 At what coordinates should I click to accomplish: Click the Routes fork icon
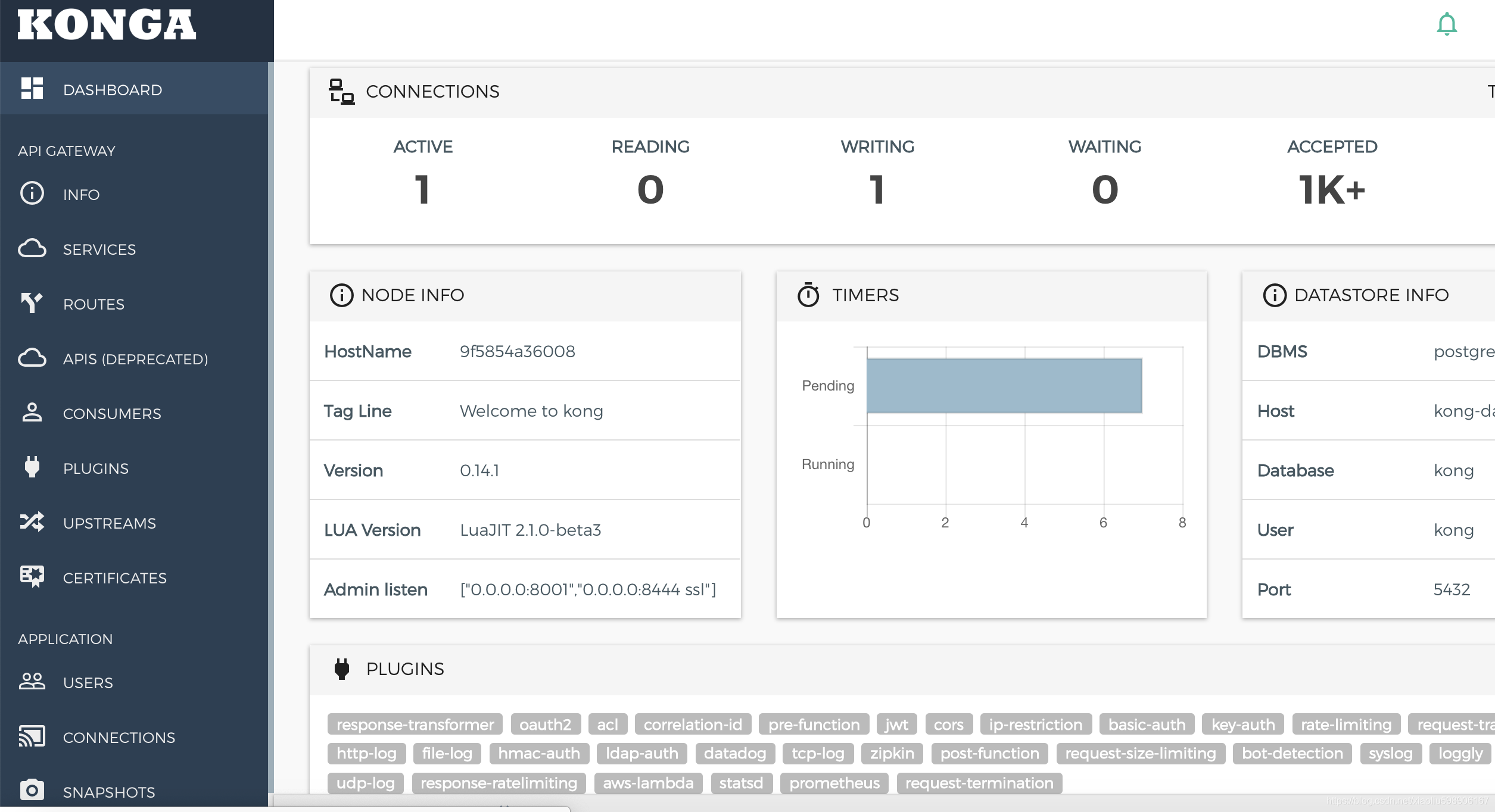tap(32, 302)
